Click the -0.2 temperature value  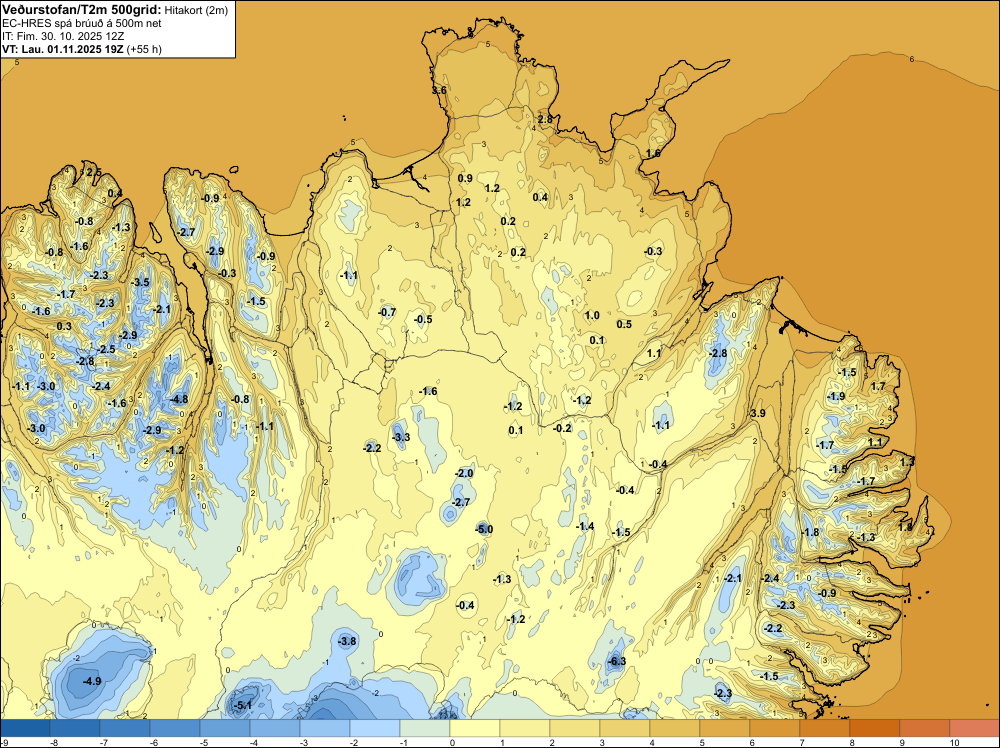click(x=562, y=429)
